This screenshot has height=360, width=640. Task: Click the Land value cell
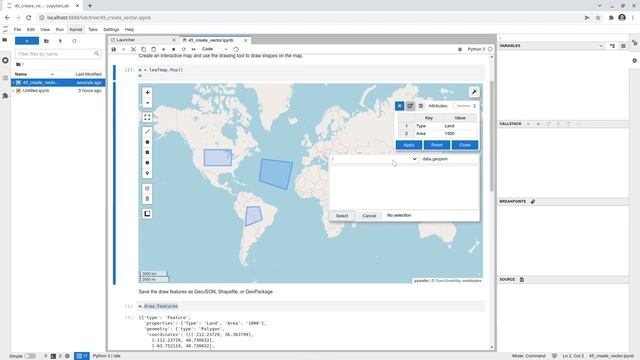(x=460, y=126)
